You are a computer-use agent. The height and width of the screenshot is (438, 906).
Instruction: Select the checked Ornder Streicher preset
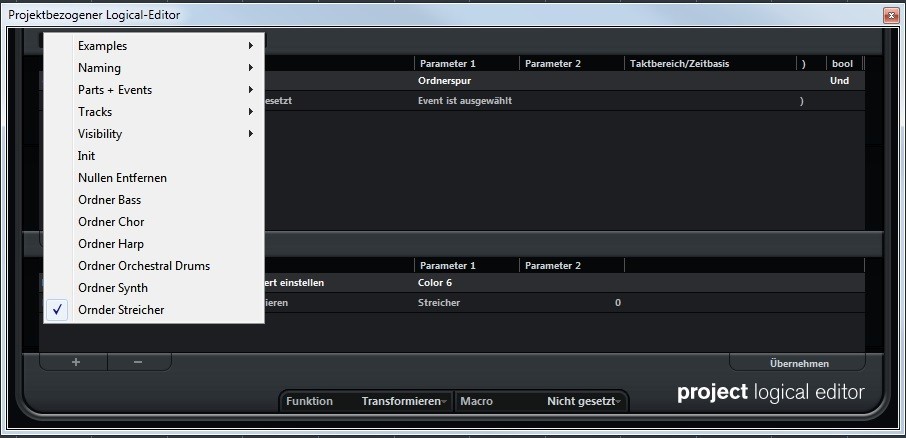point(154,310)
